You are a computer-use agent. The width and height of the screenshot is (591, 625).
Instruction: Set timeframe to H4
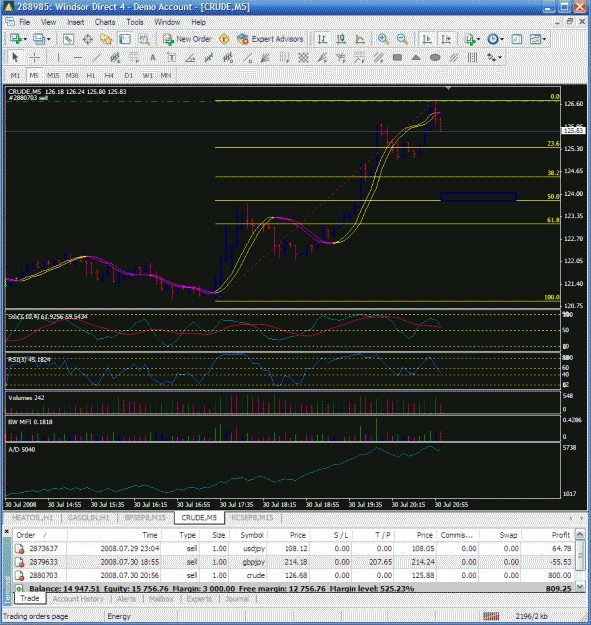109,75
